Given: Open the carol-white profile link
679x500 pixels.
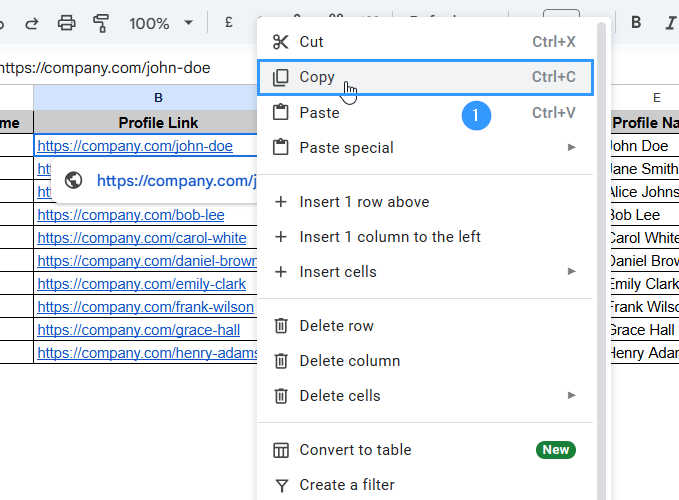Looking at the screenshot, I should coord(142,238).
